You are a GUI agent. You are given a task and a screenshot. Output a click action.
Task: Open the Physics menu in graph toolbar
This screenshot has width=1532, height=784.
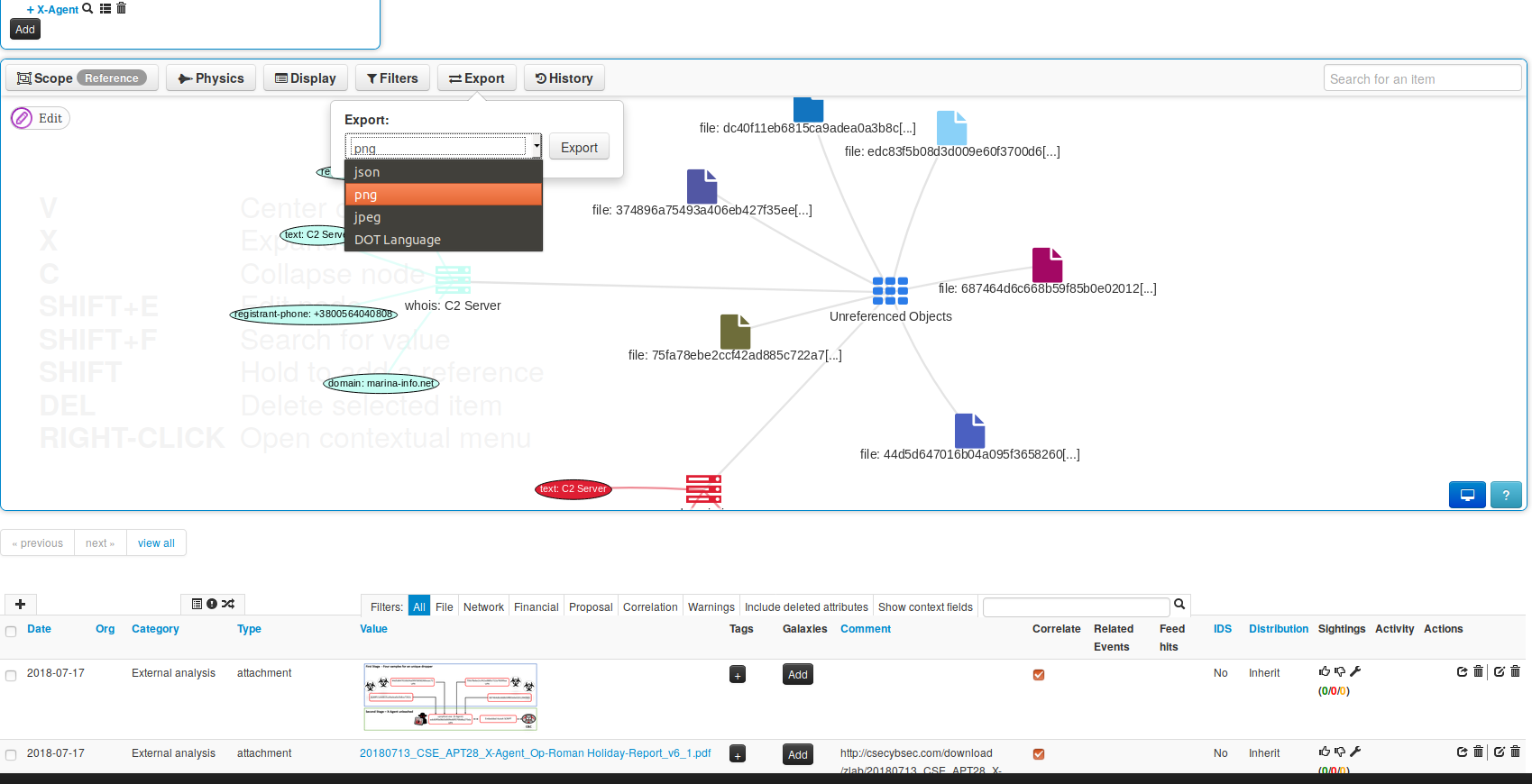(211, 78)
